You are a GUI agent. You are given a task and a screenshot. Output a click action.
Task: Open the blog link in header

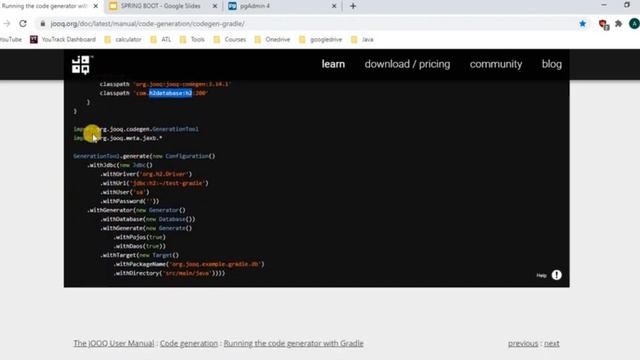click(551, 64)
